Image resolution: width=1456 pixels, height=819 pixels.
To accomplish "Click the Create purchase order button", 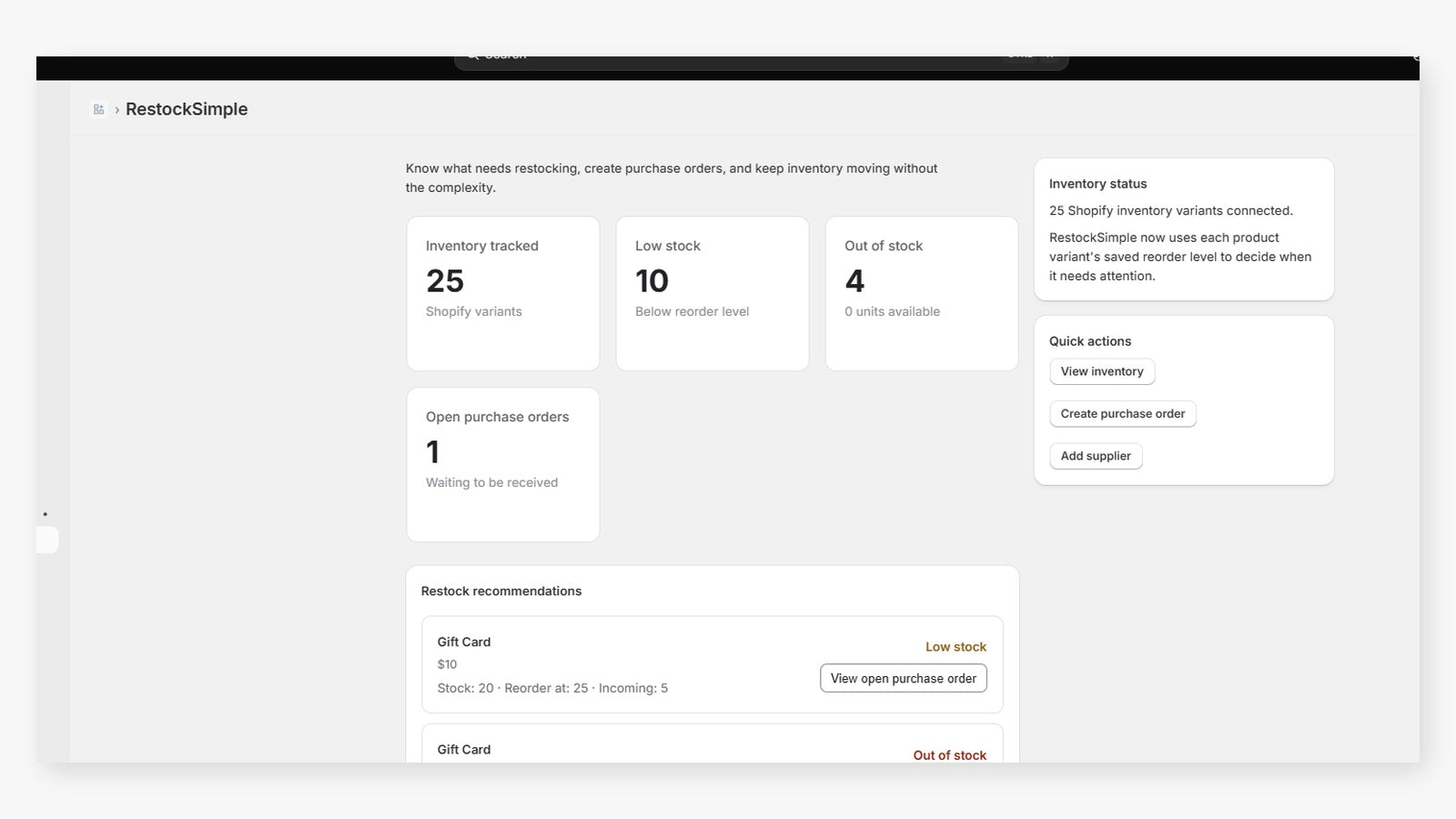I will click(x=1123, y=414).
